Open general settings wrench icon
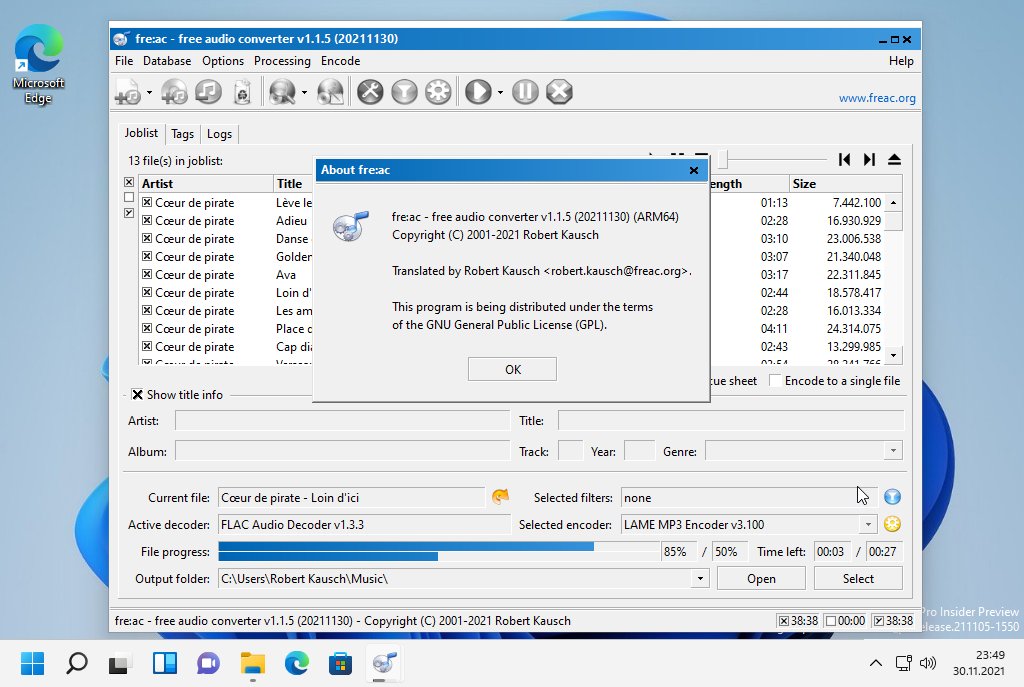The image size is (1024, 687). (x=370, y=92)
